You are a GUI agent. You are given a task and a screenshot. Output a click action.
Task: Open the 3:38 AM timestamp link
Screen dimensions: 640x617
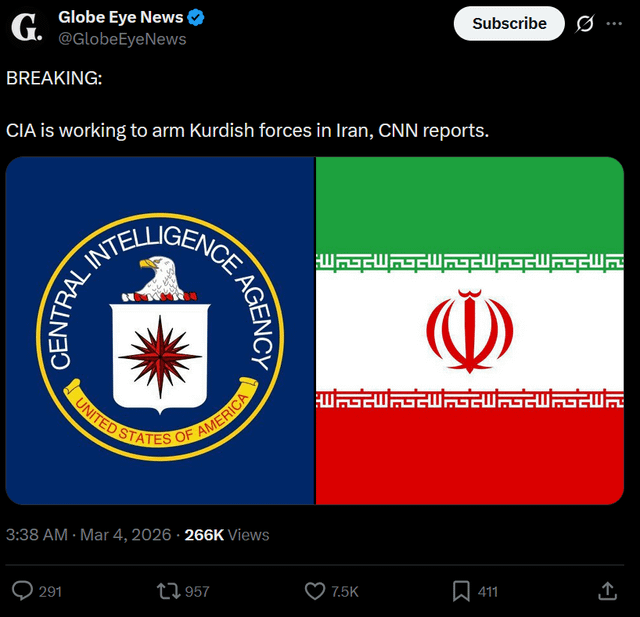(x=36, y=535)
